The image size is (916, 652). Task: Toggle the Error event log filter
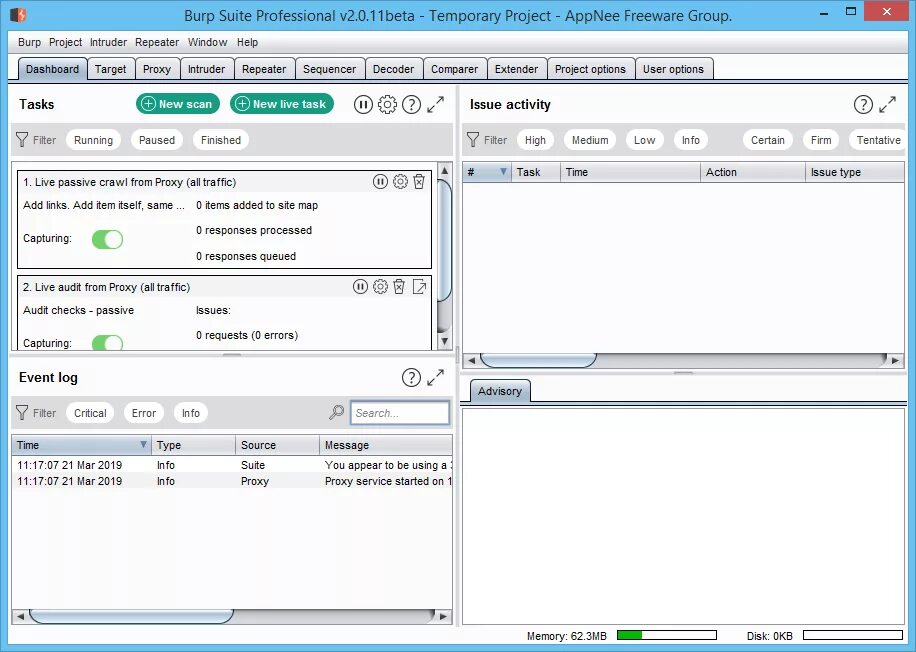point(144,413)
